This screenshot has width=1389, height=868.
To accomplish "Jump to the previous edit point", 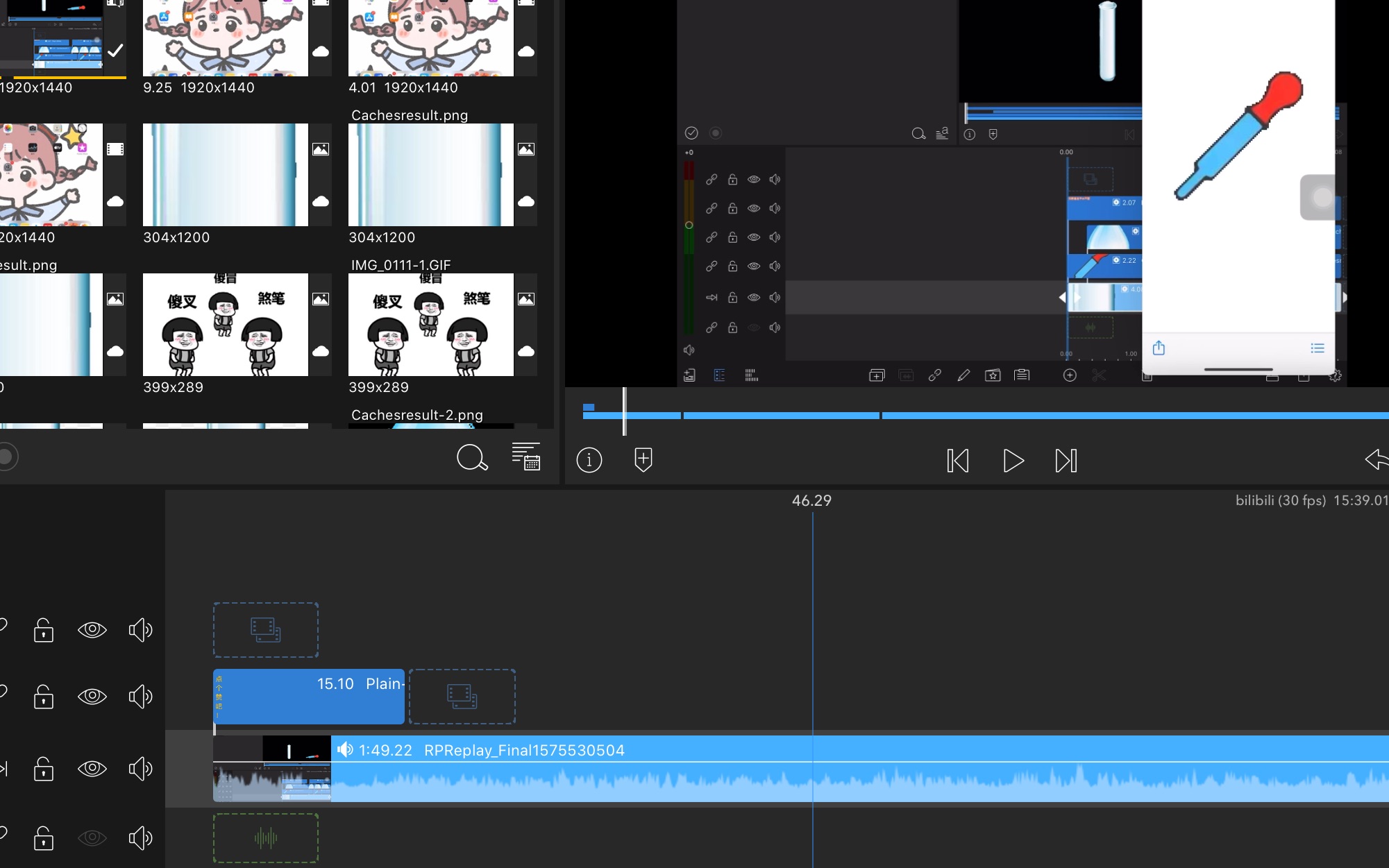I will point(957,461).
